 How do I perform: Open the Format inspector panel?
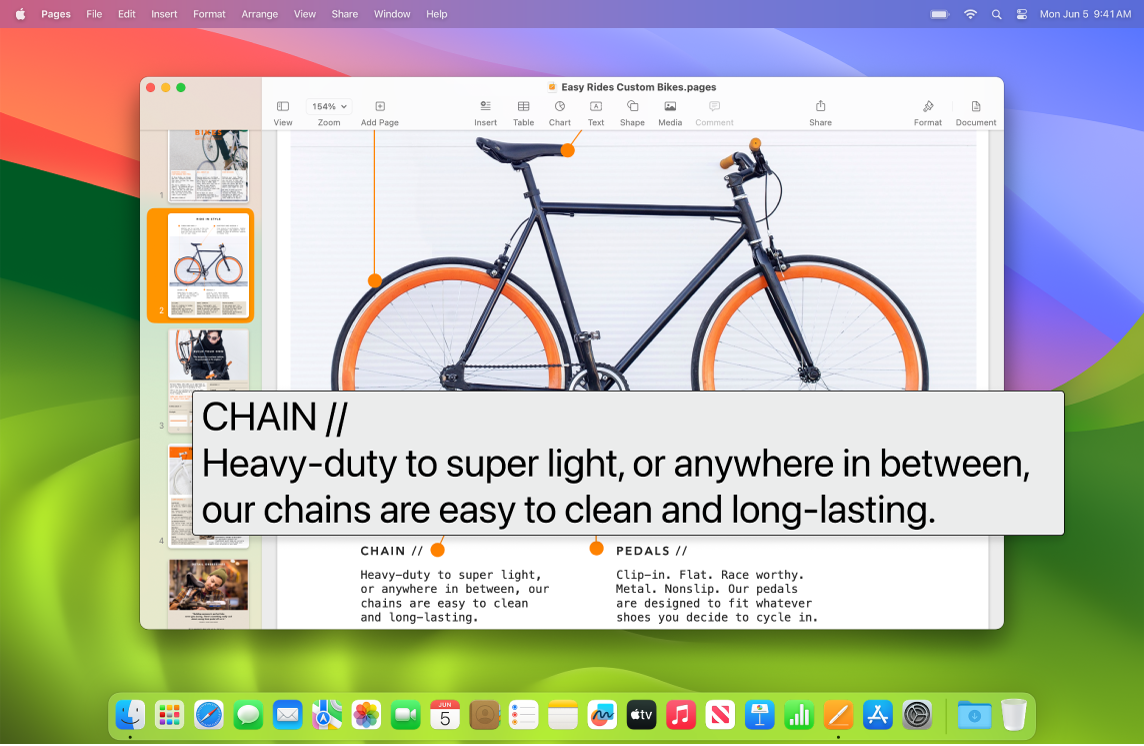[927, 110]
